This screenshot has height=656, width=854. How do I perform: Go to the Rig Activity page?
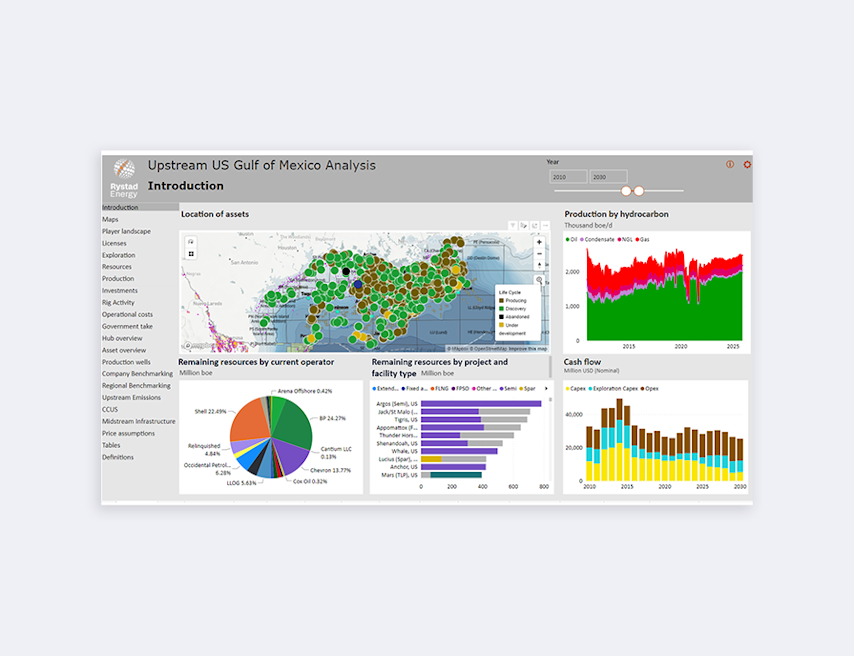coord(118,303)
